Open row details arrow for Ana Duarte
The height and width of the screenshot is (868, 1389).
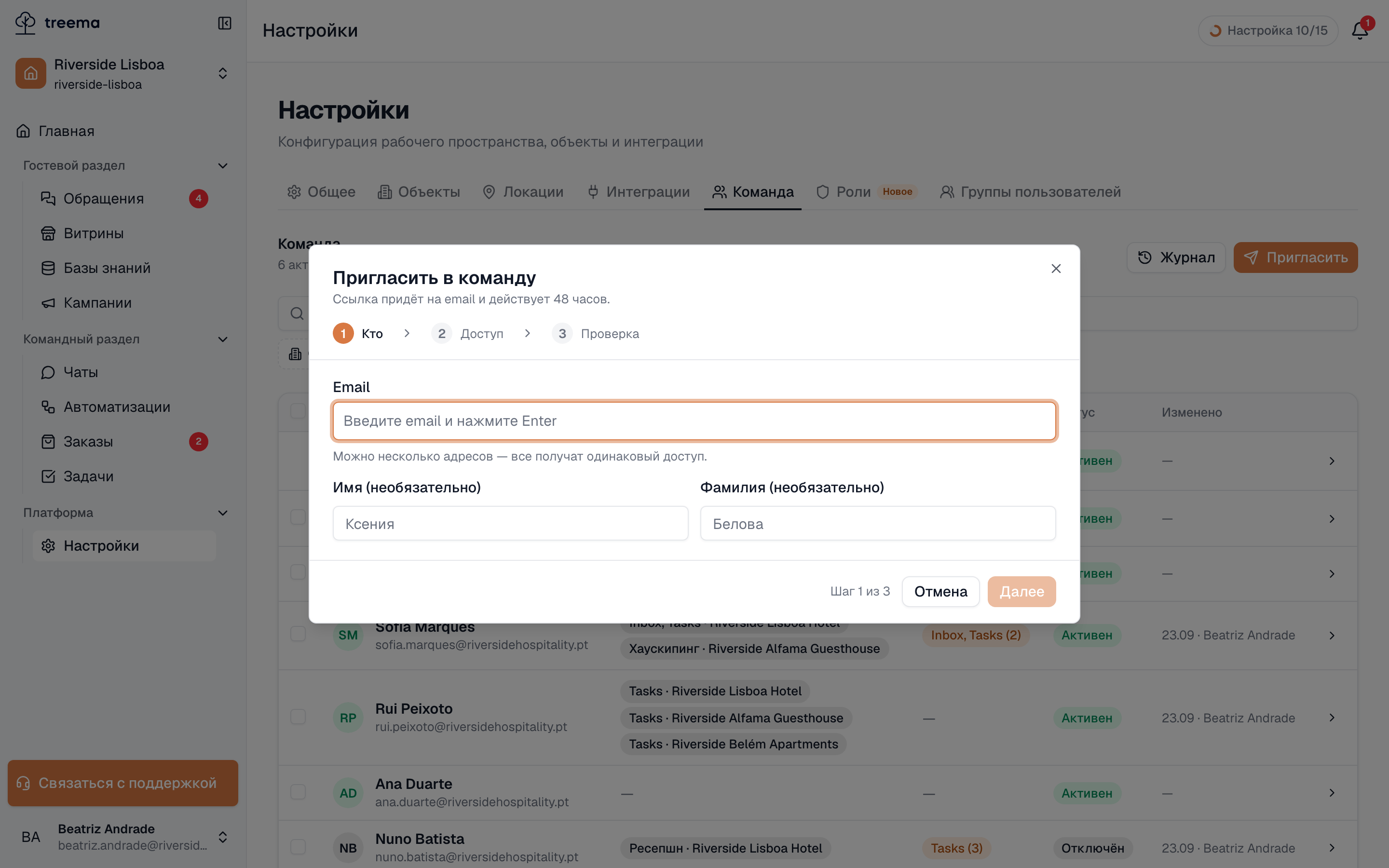pyautogui.click(x=1332, y=793)
